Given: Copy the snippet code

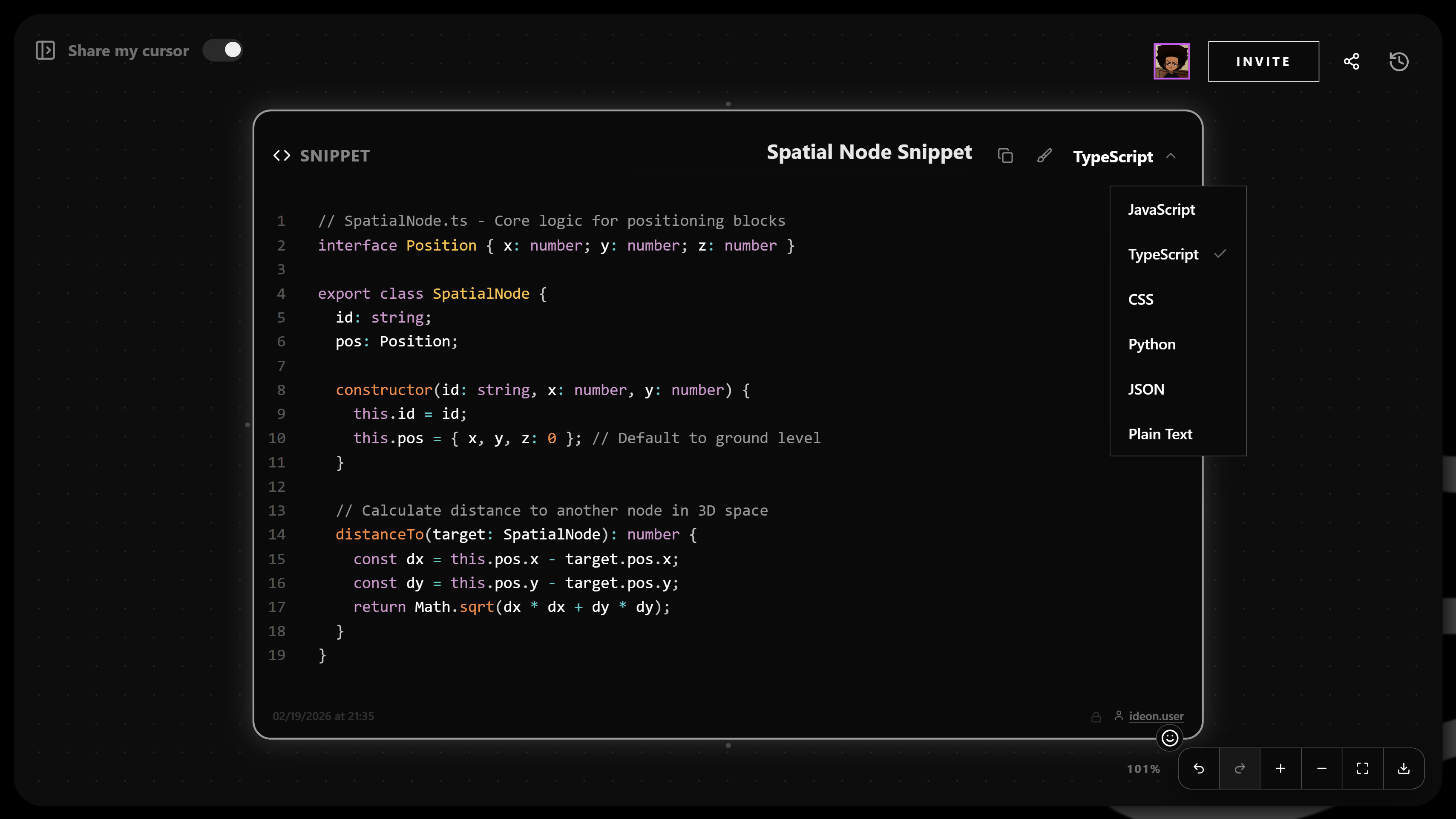Looking at the screenshot, I should (1005, 156).
